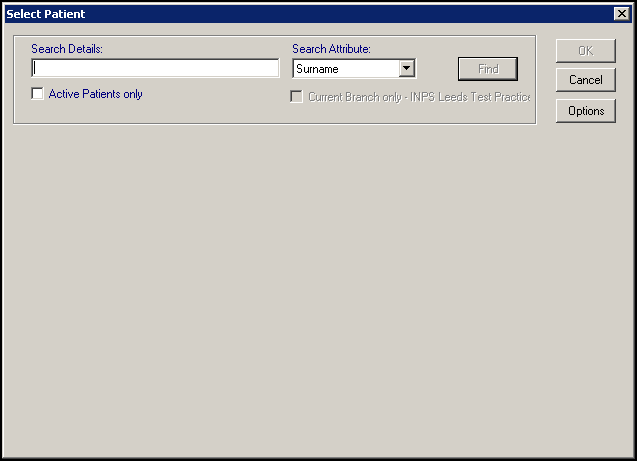Screen dimensions: 637x461
Task: Click the blank gap between Surname and Find
Action: coord(437,69)
